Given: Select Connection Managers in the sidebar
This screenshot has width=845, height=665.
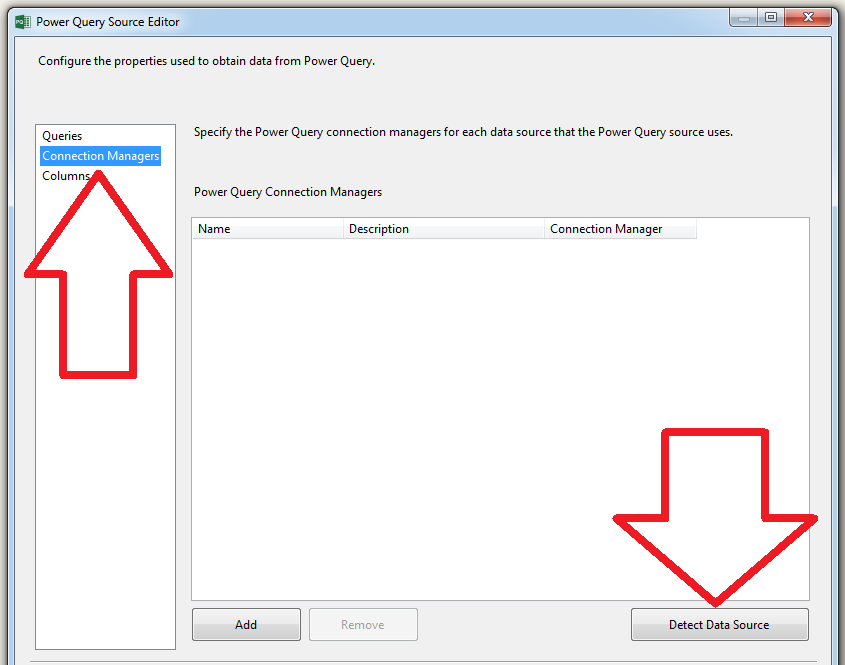Looking at the screenshot, I should pyautogui.click(x=101, y=156).
